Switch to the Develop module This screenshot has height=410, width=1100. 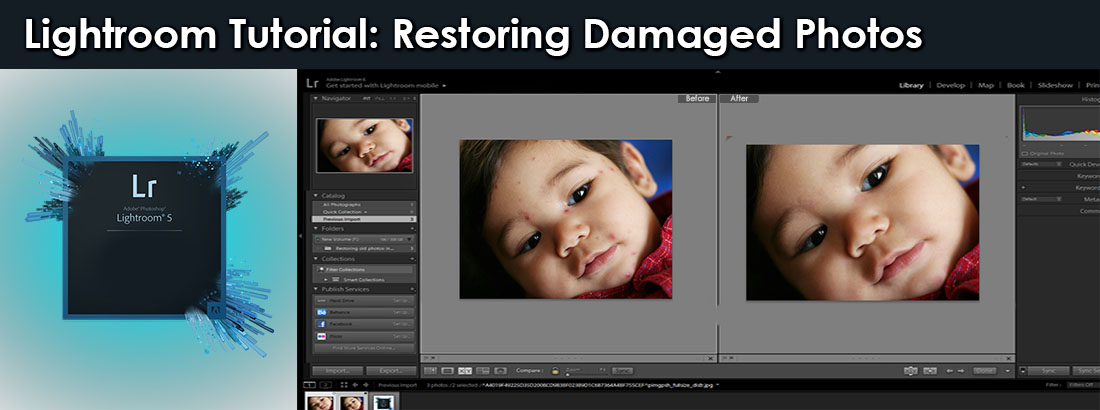click(x=952, y=85)
